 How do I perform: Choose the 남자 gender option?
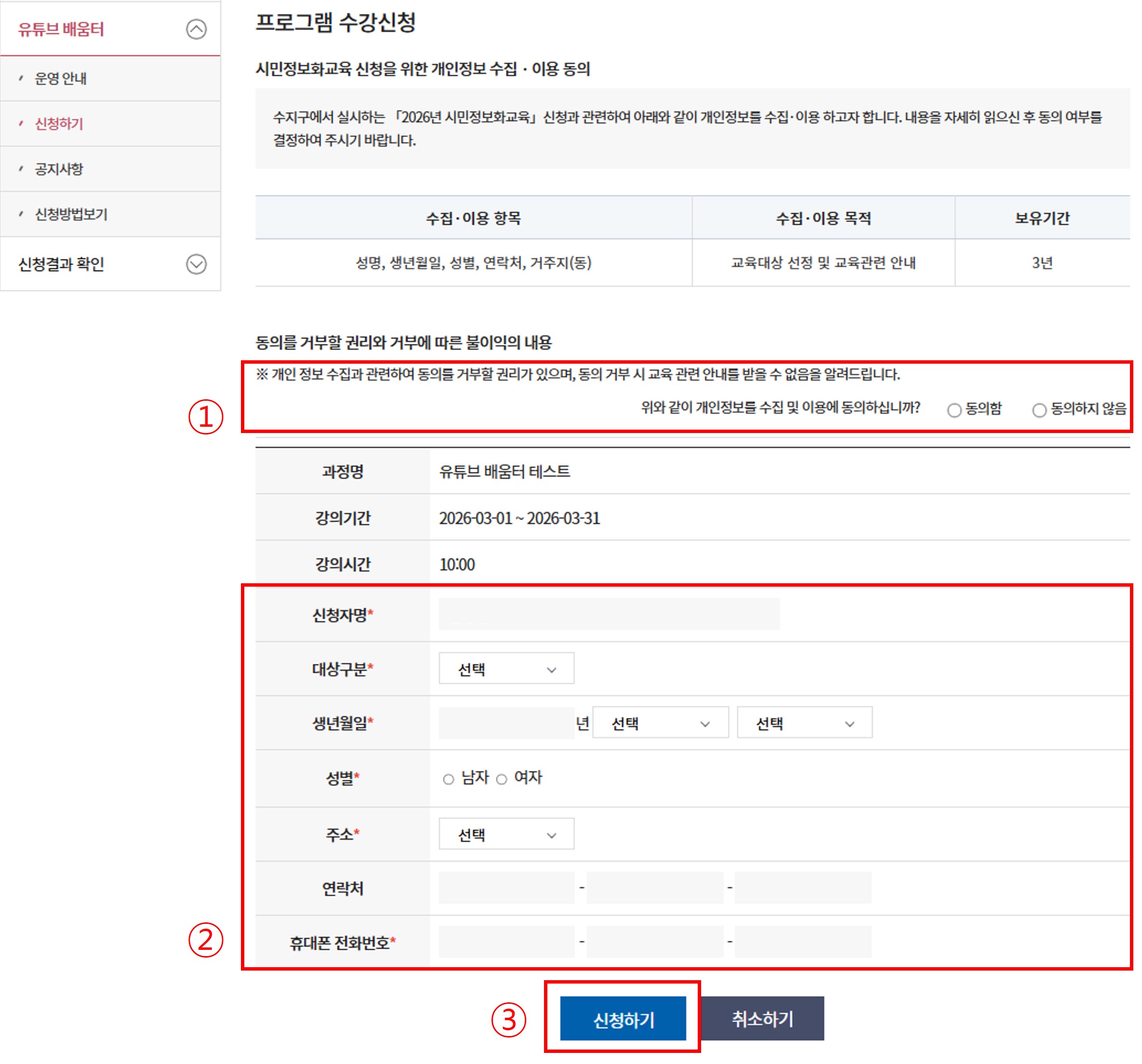click(449, 779)
